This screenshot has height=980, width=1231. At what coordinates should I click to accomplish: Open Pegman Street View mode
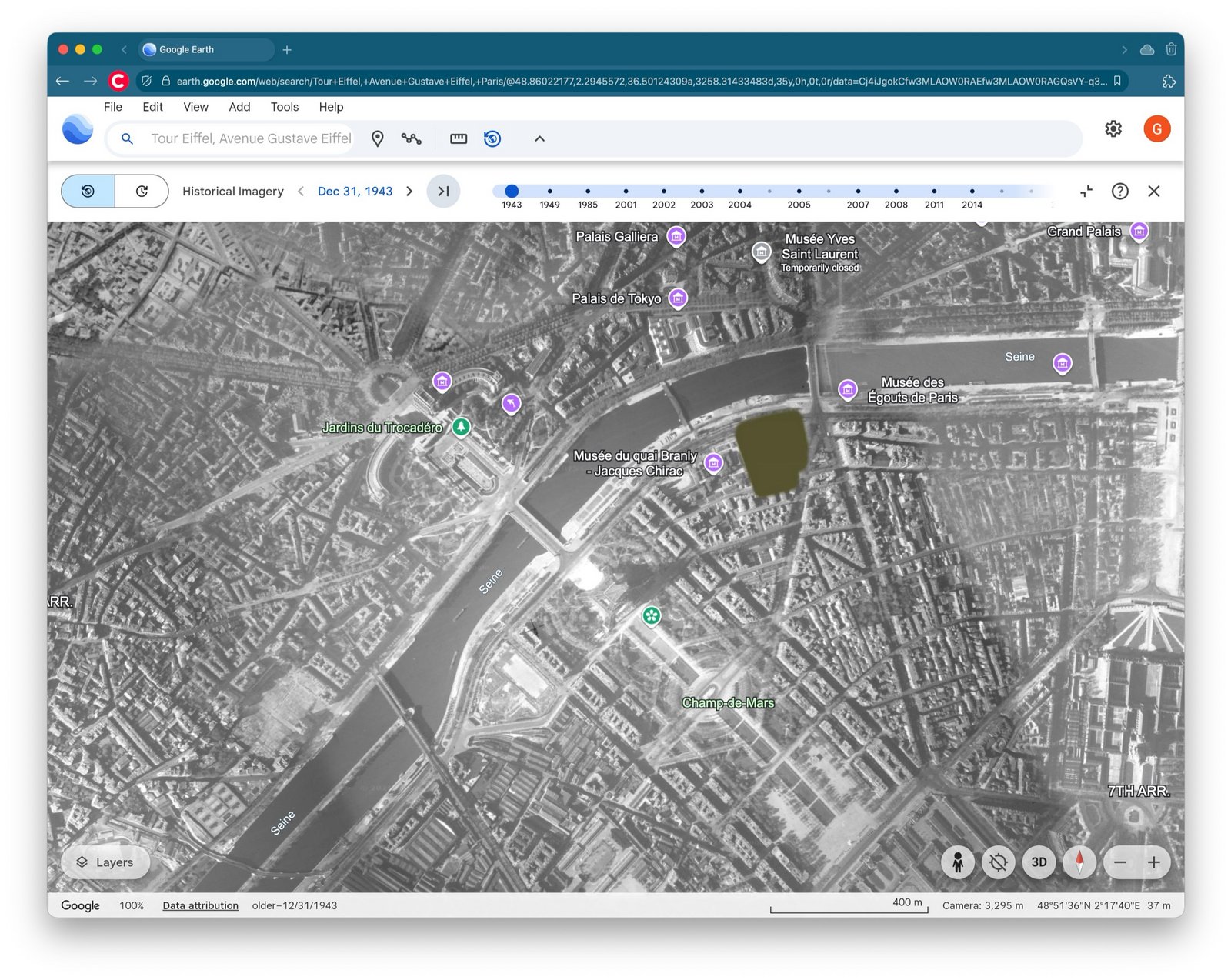pos(958,862)
